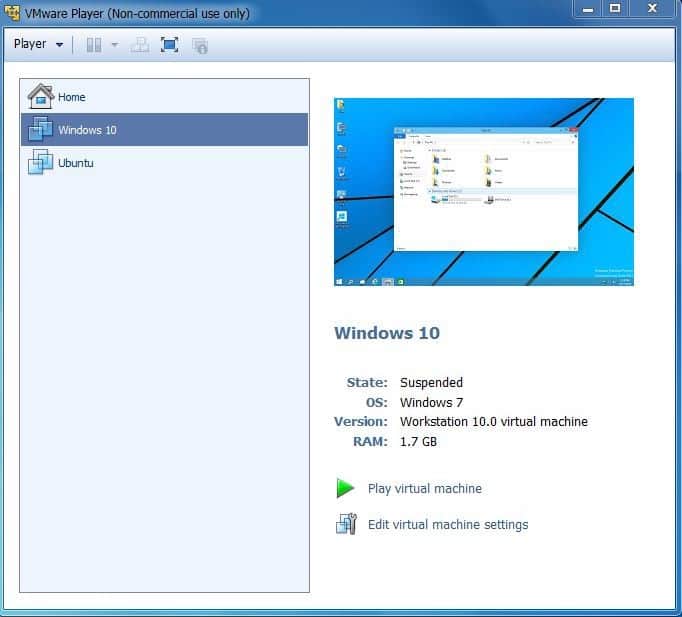Click the Windows 10 desktop preview thumbnail
The width and height of the screenshot is (682, 617).
click(x=484, y=192)
